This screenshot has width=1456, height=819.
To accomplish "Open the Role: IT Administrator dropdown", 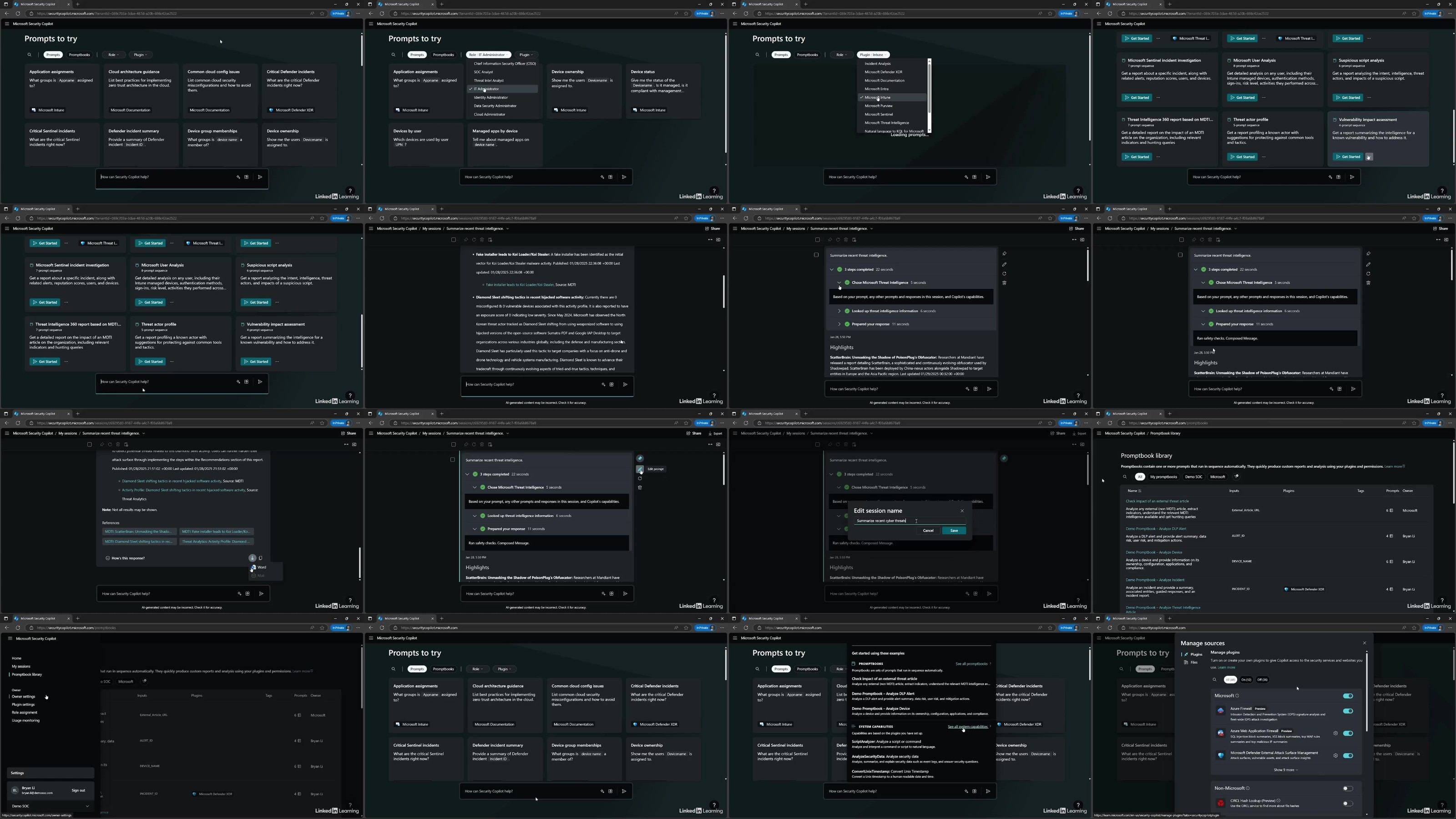I will pyautogui.click(x=488, y=55).
